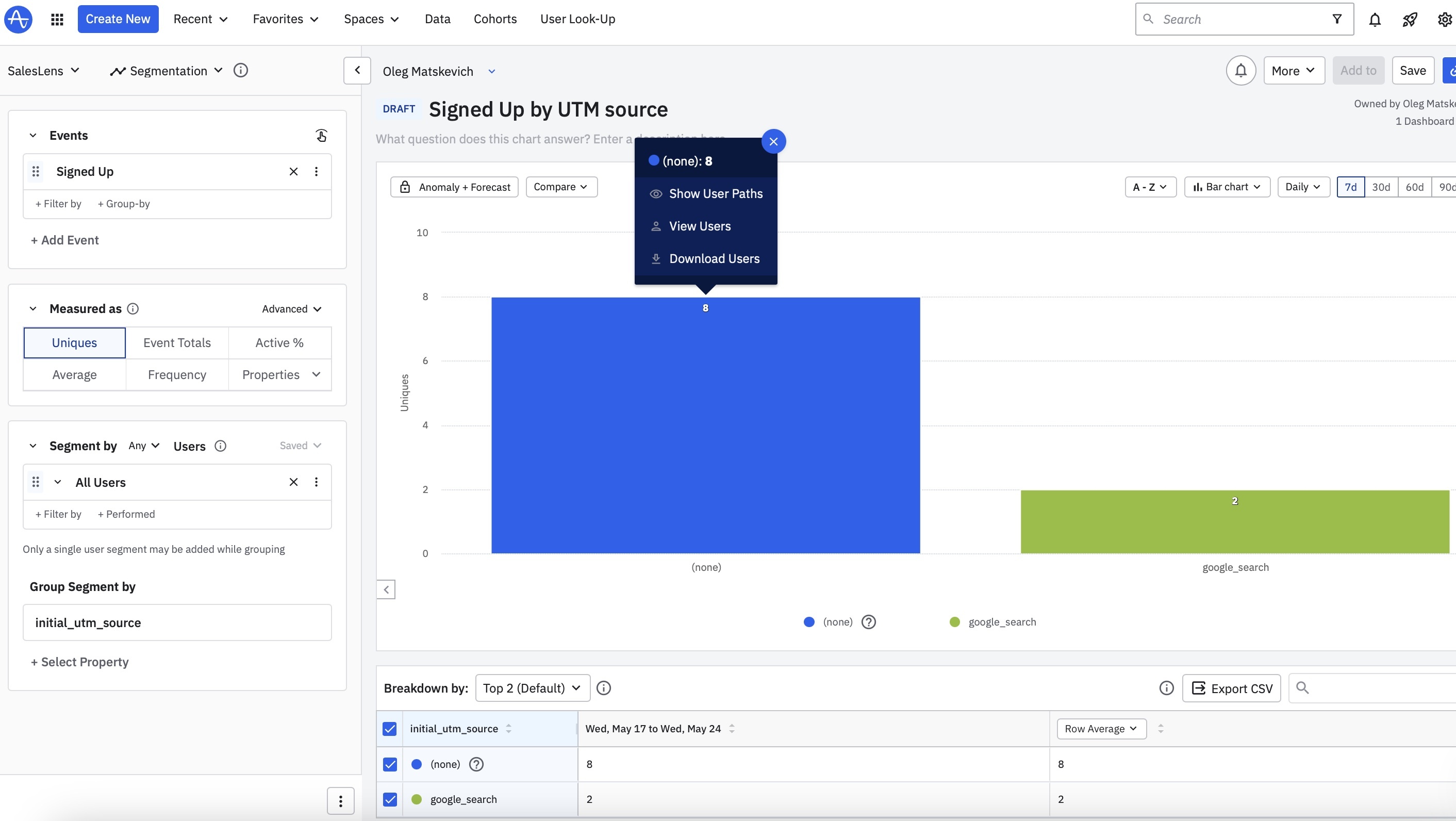This screenshot has width=1456, height=821.
Task: Toggle the initial_utm_source header checkbox
Action: [x=390, y=728]
